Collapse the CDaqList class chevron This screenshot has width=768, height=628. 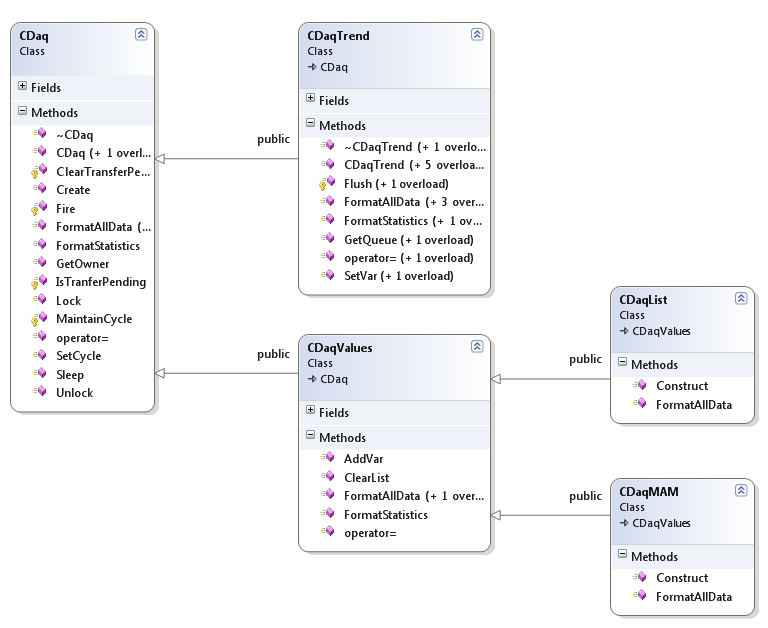point(741,298)
